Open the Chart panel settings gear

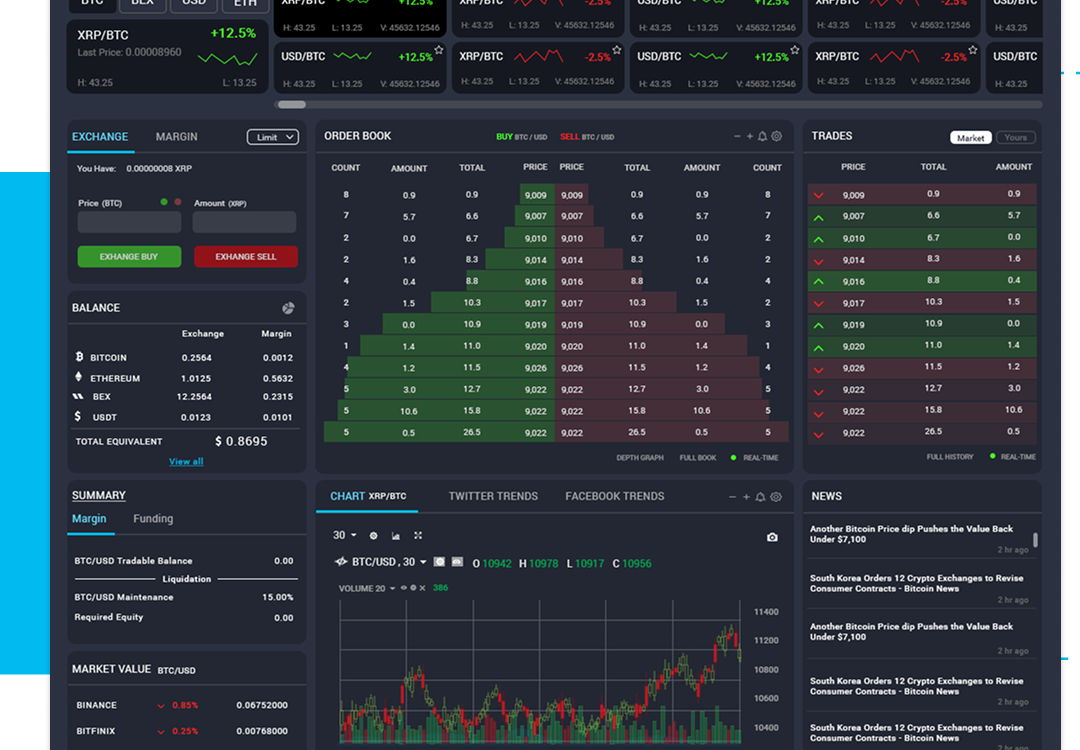(x=776, y=497)
